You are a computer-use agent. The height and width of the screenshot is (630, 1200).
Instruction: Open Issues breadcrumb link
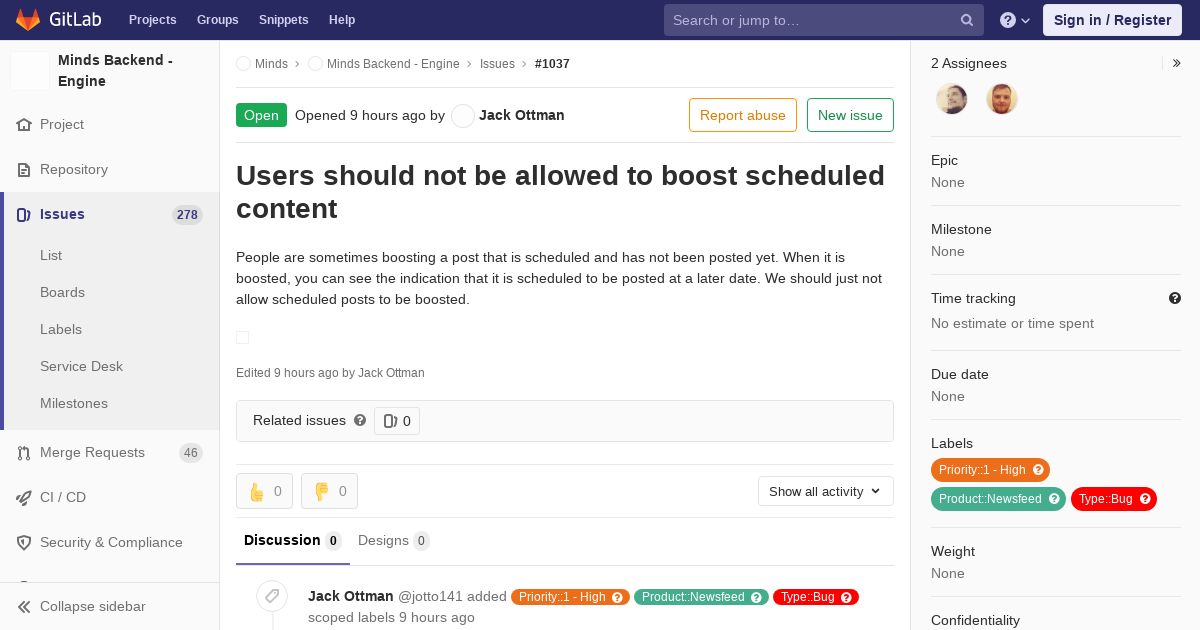tap(497, 64)
